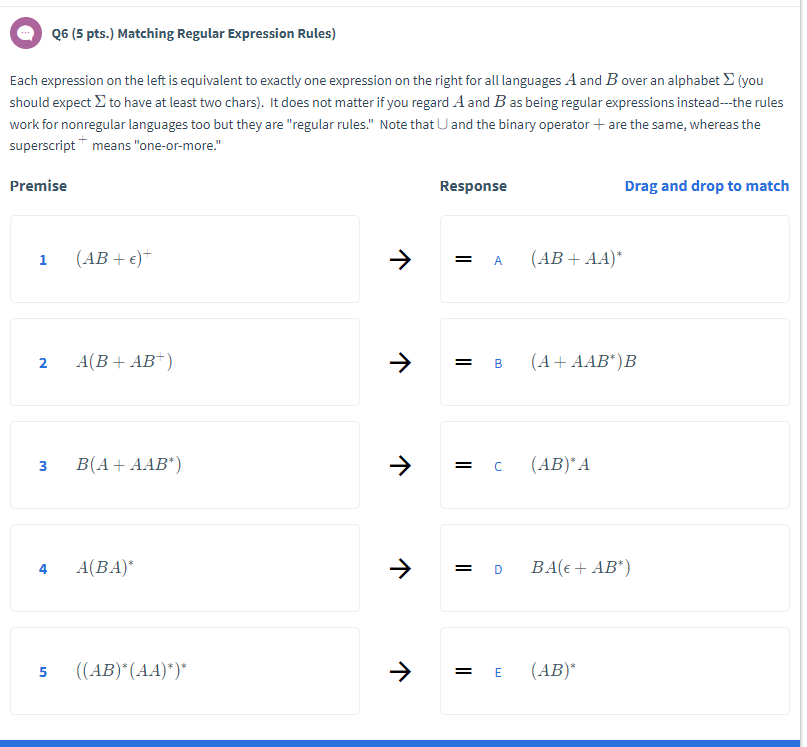Click the arrow icon beside premise 4

[x=400, y=568]
